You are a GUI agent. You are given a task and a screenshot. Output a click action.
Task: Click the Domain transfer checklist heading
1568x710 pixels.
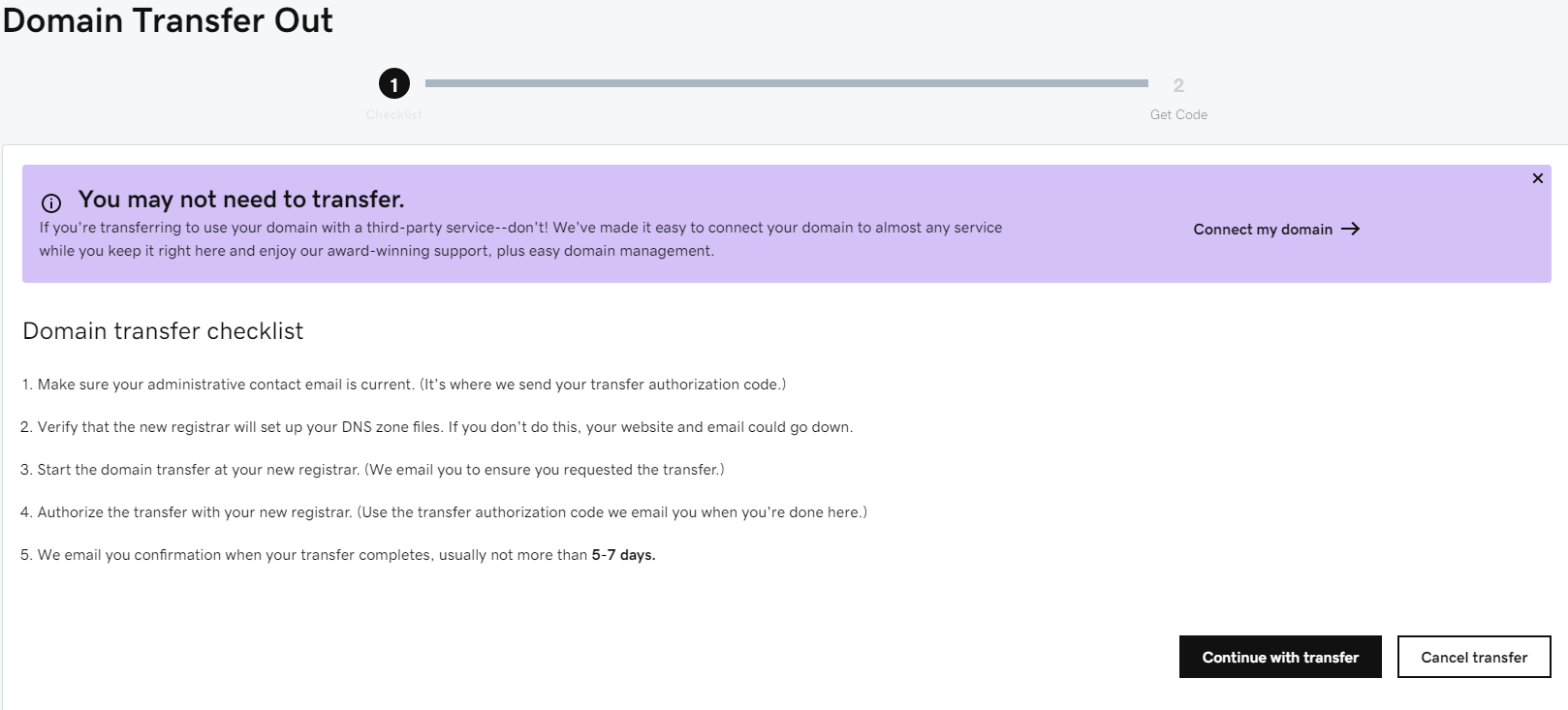click(x=163, y=331)
